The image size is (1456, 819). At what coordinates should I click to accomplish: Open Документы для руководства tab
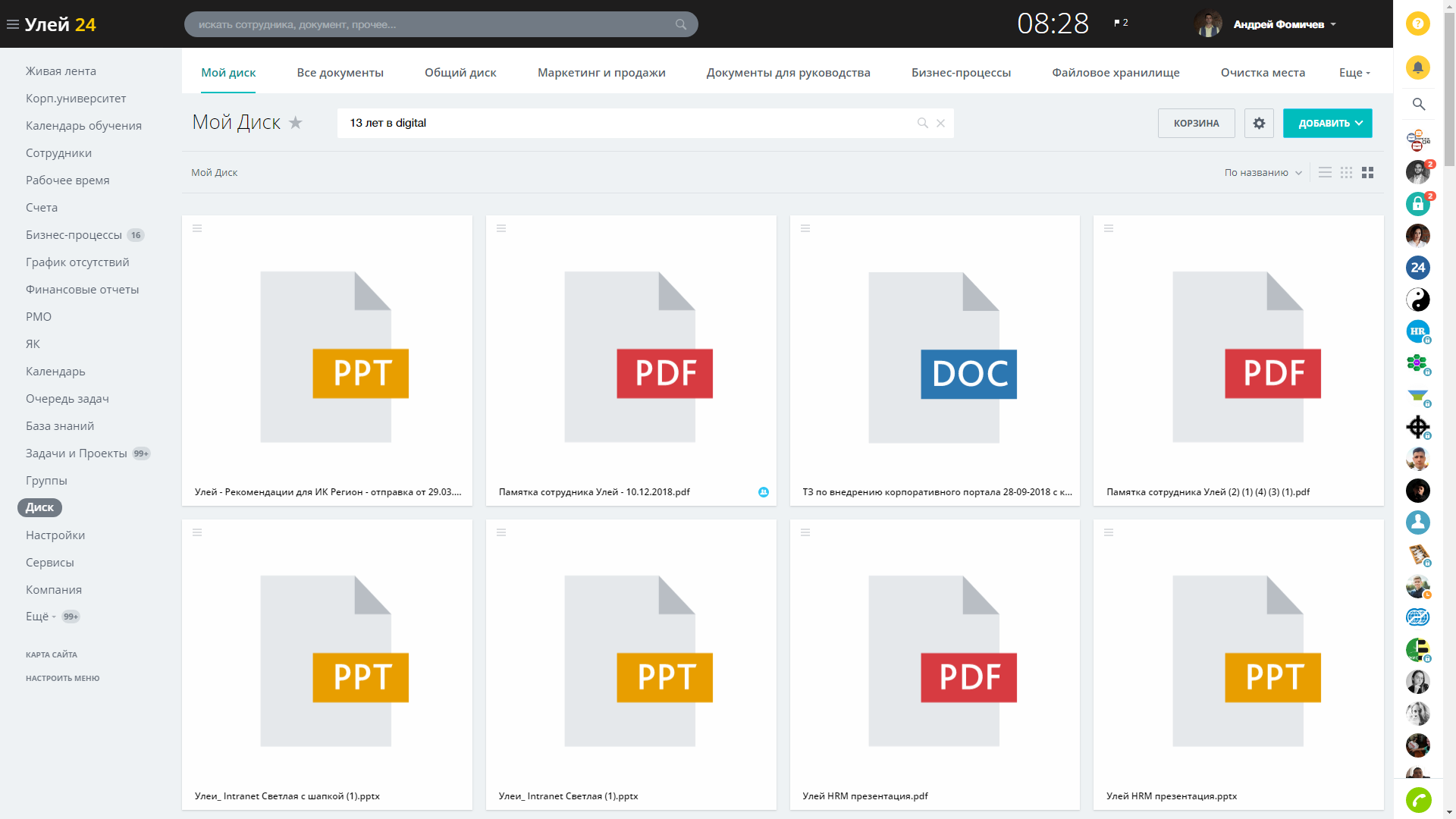788,73
